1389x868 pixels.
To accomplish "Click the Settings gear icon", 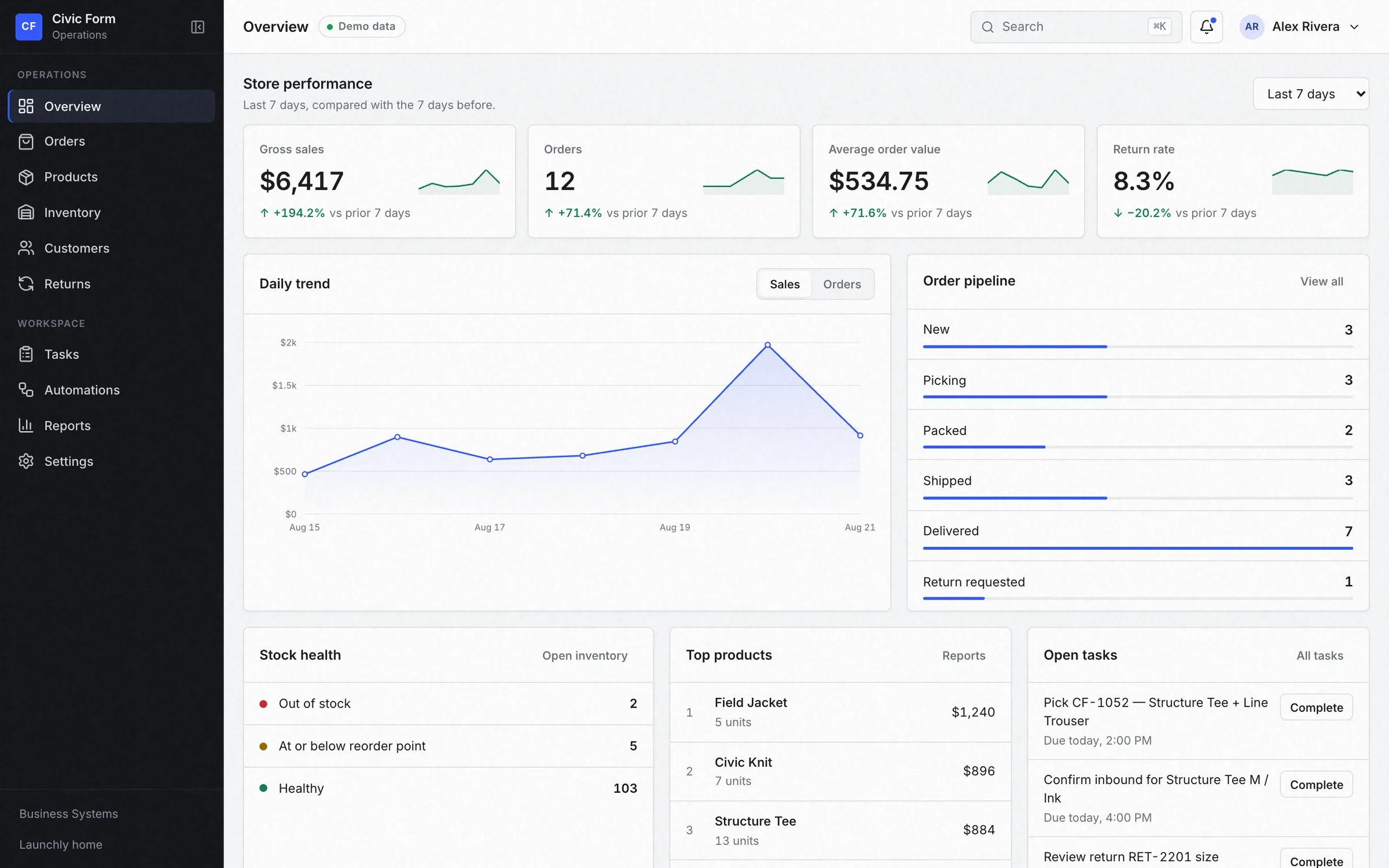I will coord(26,461).
